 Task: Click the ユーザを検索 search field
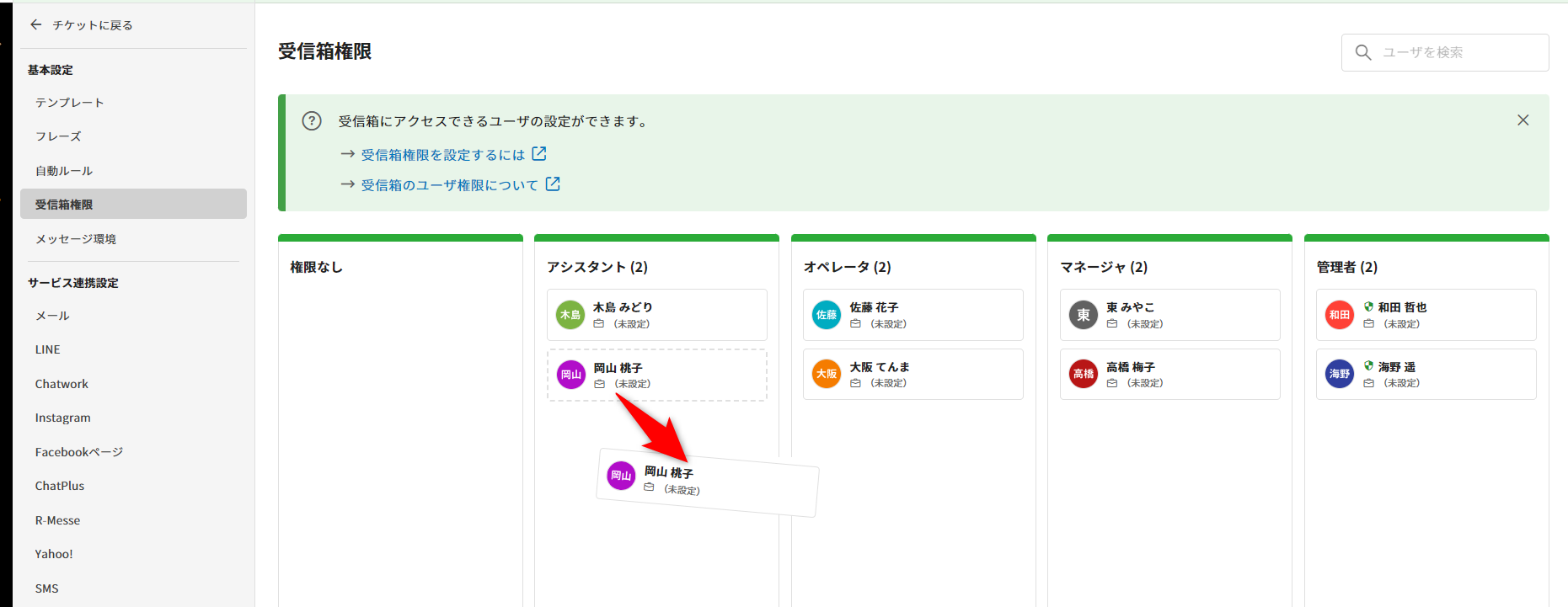(1458, 52)
